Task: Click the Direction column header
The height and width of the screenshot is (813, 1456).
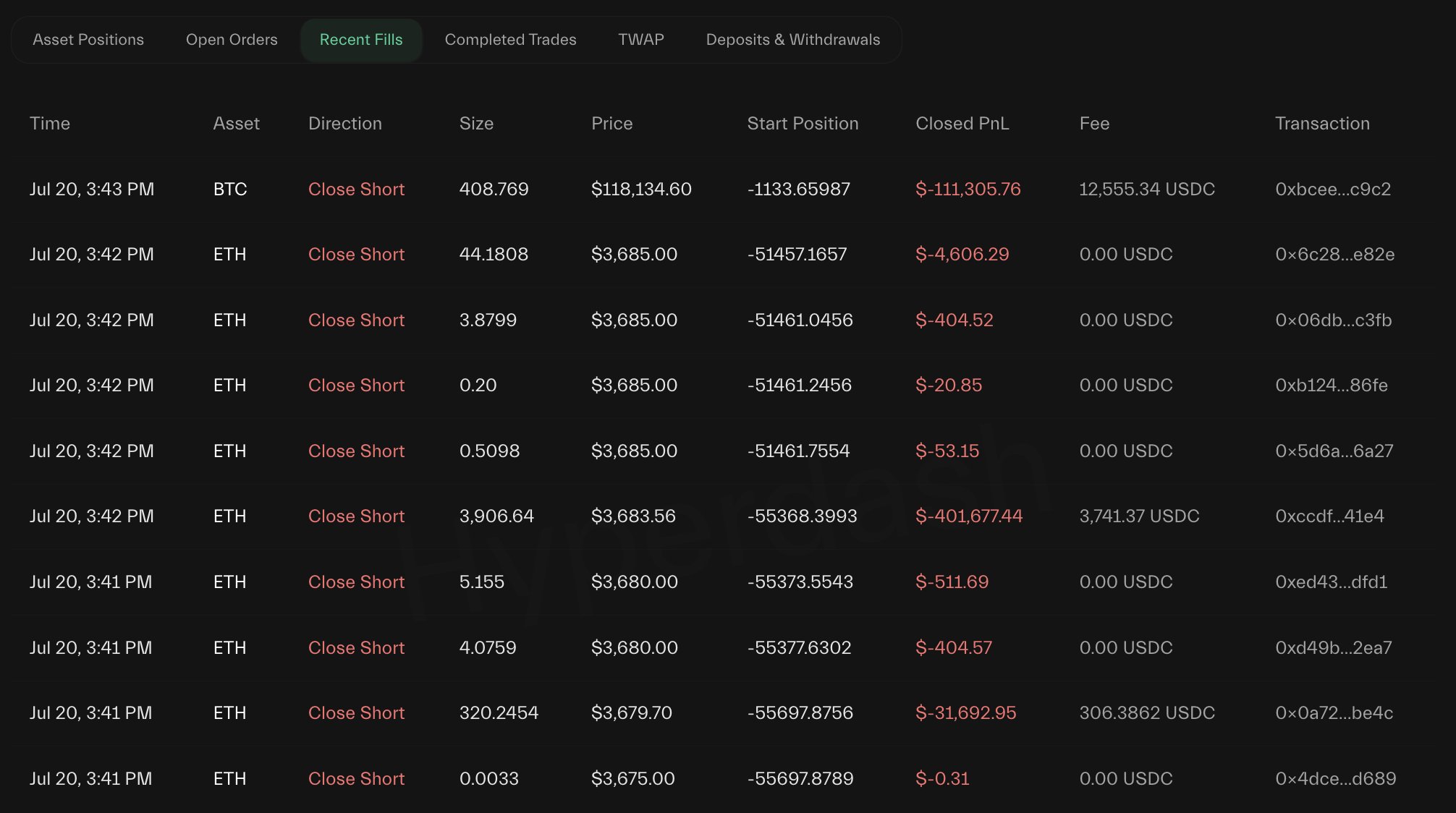Action: click(345, 124)
